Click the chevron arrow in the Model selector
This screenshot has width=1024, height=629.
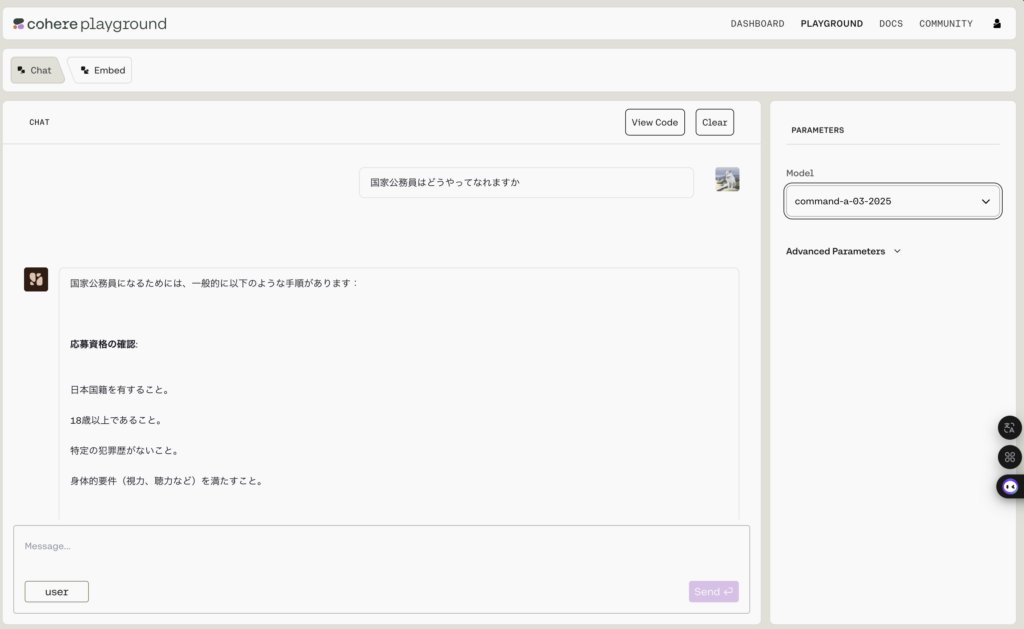pyautogui.click(x=985, y=201)
